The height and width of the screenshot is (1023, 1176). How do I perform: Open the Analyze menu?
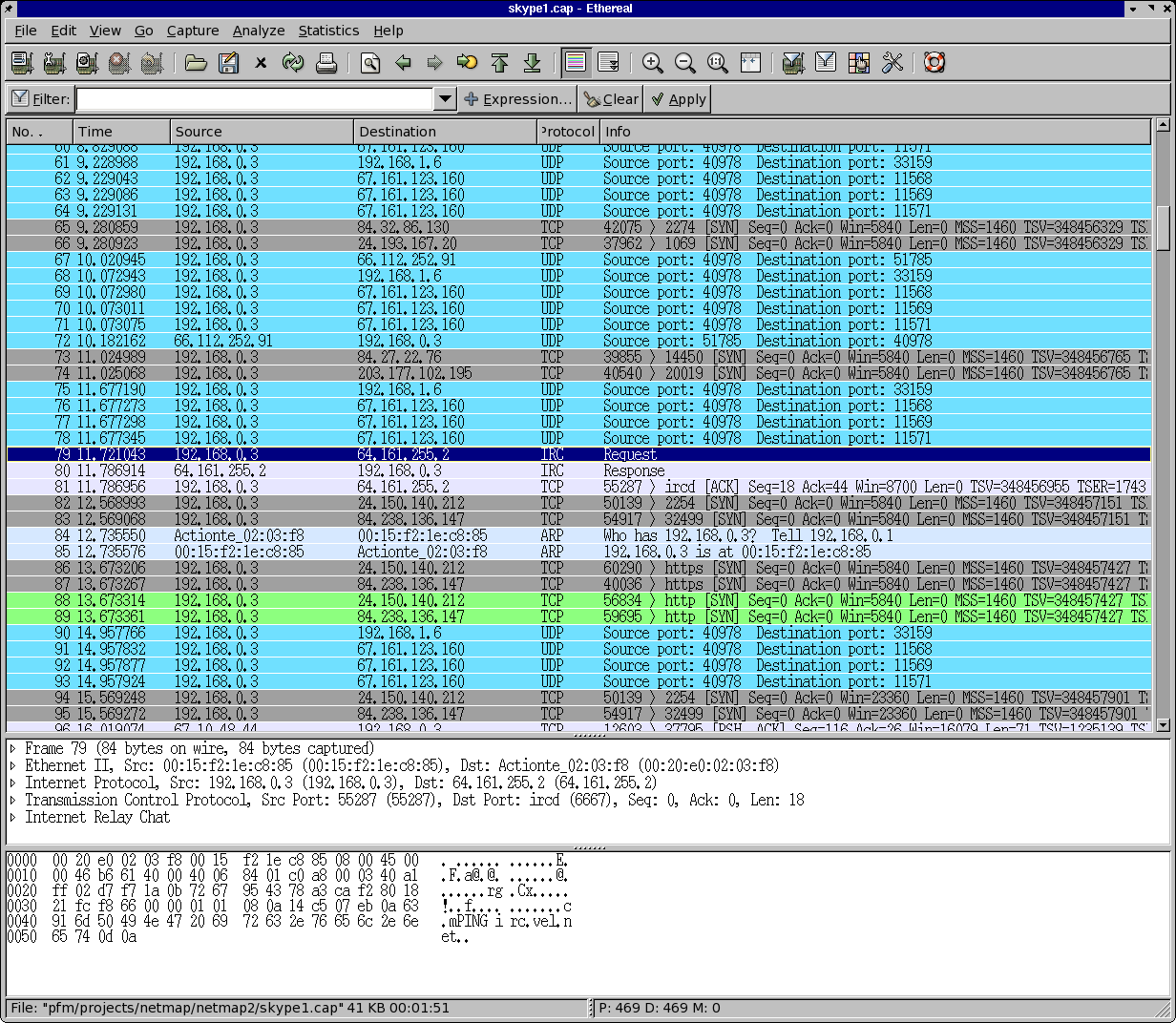(x=259, y=31)
